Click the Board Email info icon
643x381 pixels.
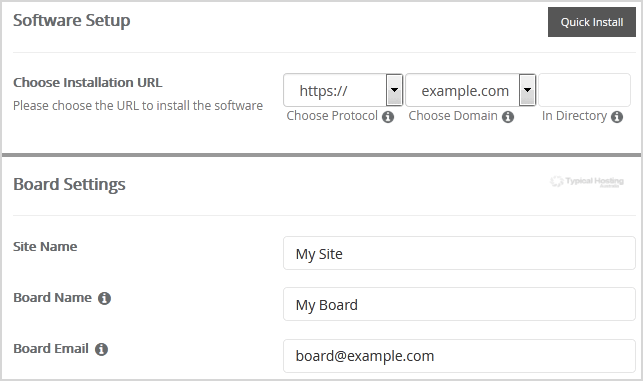click(101, 349)
